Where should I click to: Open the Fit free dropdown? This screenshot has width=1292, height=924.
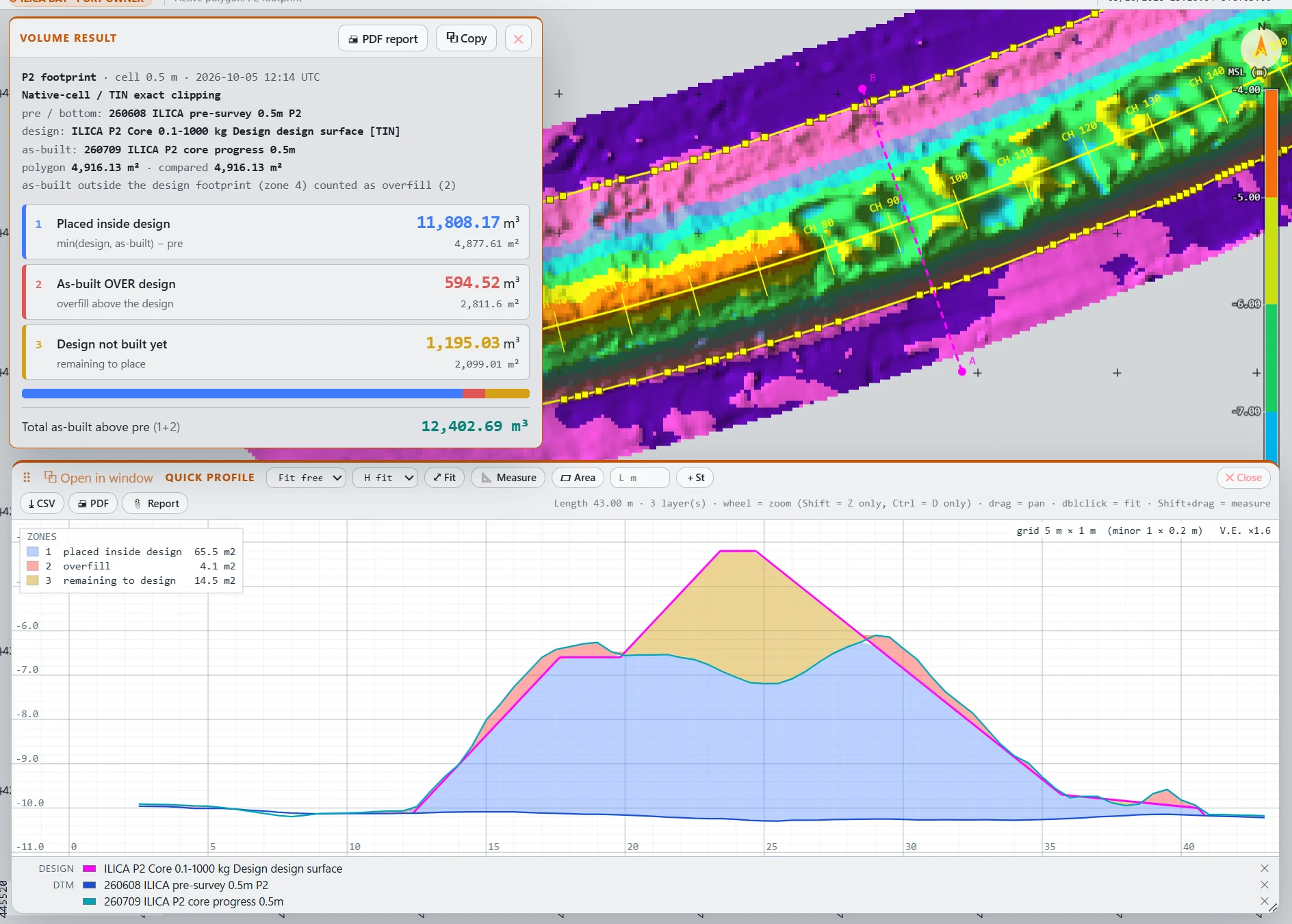click(x=306, y=478)
